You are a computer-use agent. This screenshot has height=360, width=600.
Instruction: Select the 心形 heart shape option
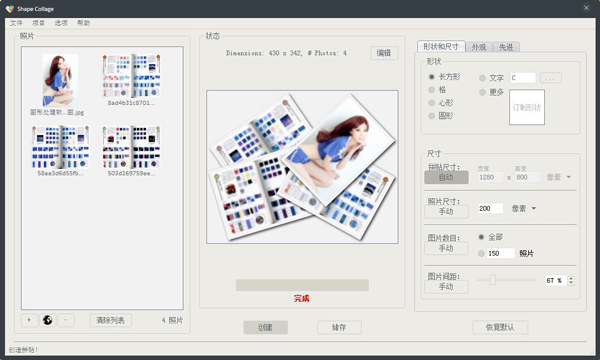432,103
